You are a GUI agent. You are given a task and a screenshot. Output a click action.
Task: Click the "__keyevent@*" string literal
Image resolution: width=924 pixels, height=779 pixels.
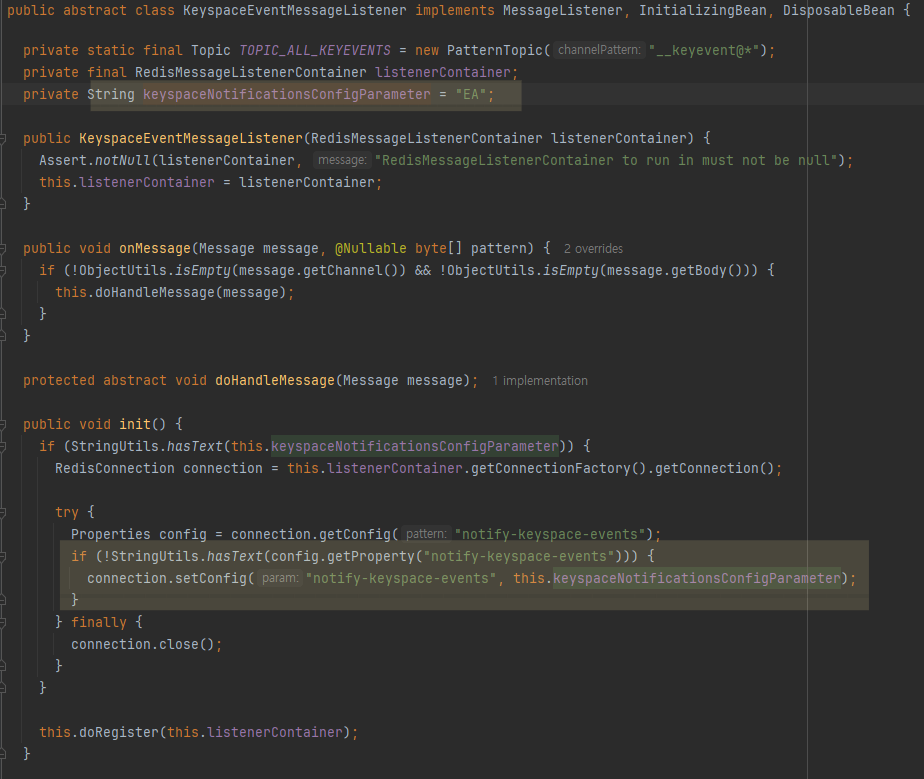click(704, 51)
